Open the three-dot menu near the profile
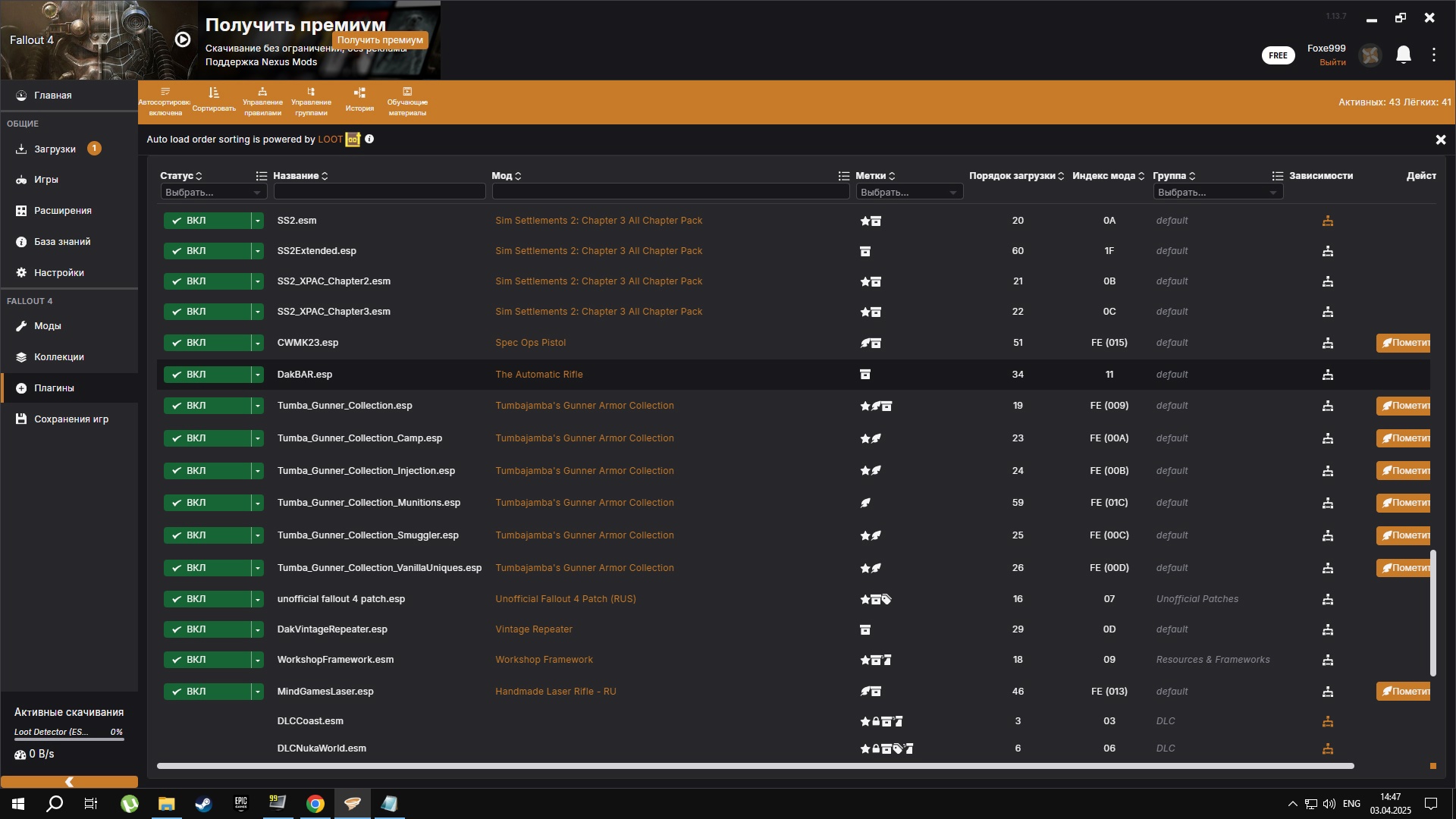 [1433, 55]
